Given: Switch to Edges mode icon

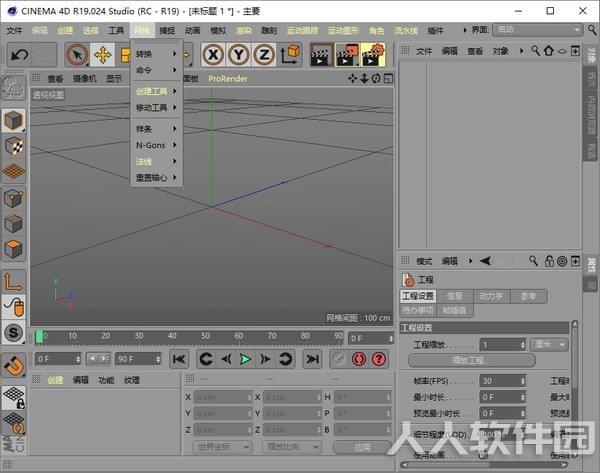Looking at the screenshot, I should pyautogui.click(x=13, y=224).
